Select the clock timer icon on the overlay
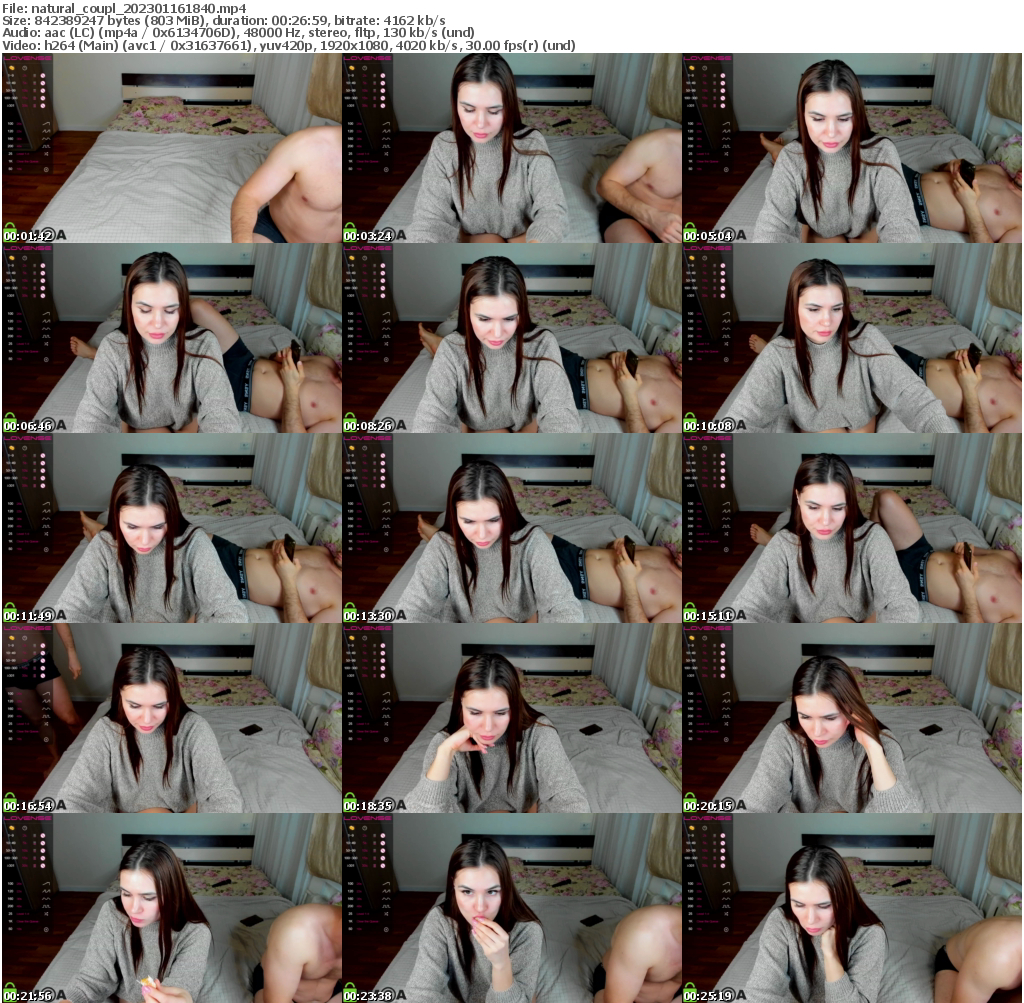1024x1003 pixels. point(24,68)
